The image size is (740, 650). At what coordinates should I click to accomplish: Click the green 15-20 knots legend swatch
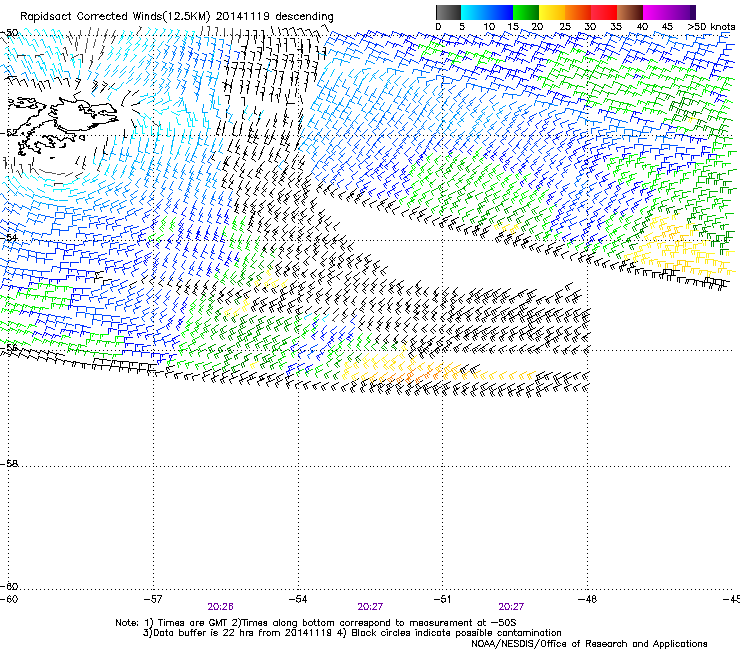[x=526, y=12]
